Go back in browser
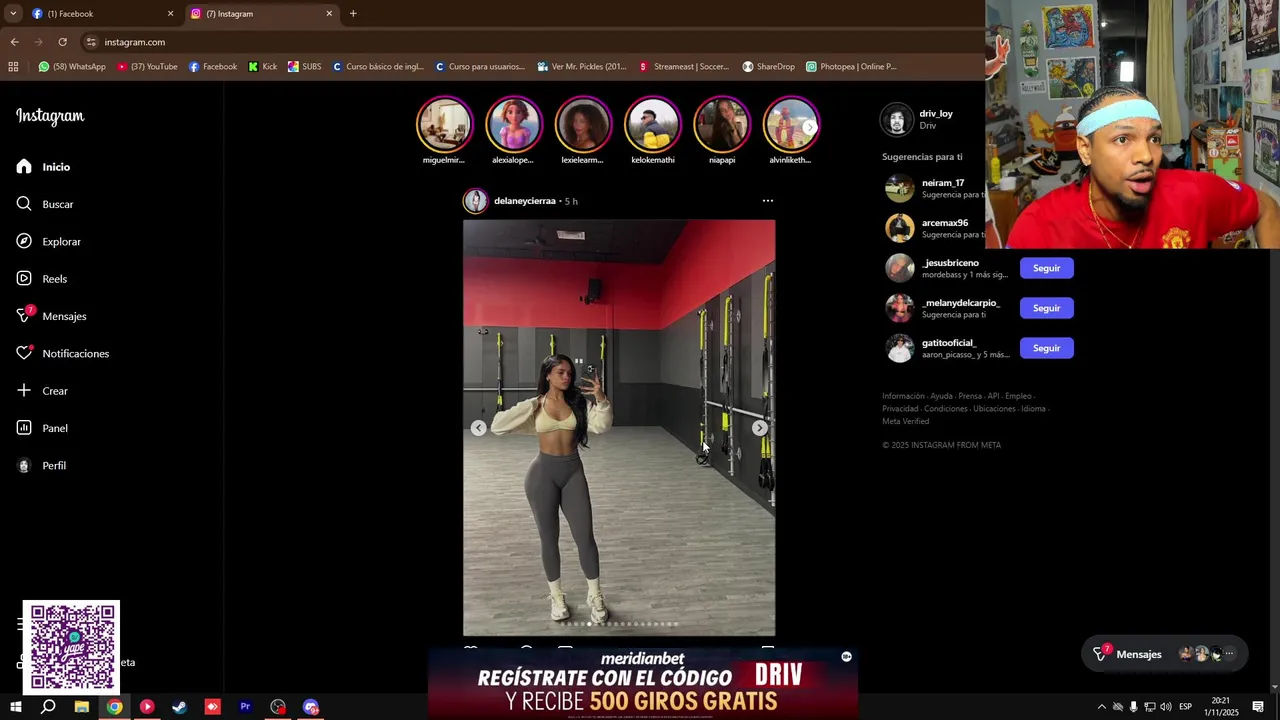Image resolution: width=1280 pixels, height=720 pixels. click(14, 42)
